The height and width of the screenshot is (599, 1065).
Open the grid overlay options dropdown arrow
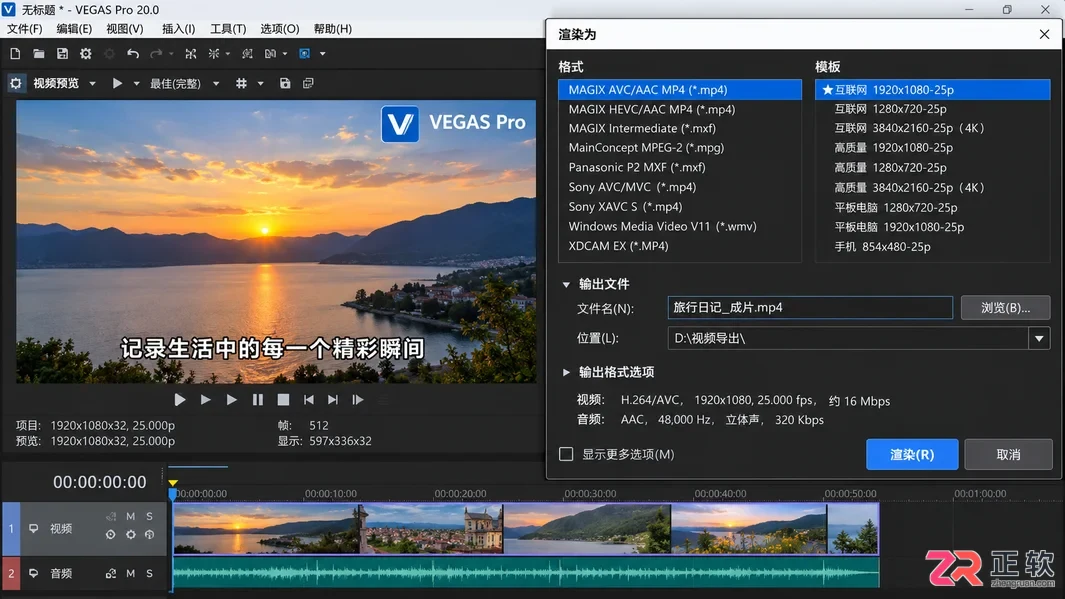click(x=260, y=84)
